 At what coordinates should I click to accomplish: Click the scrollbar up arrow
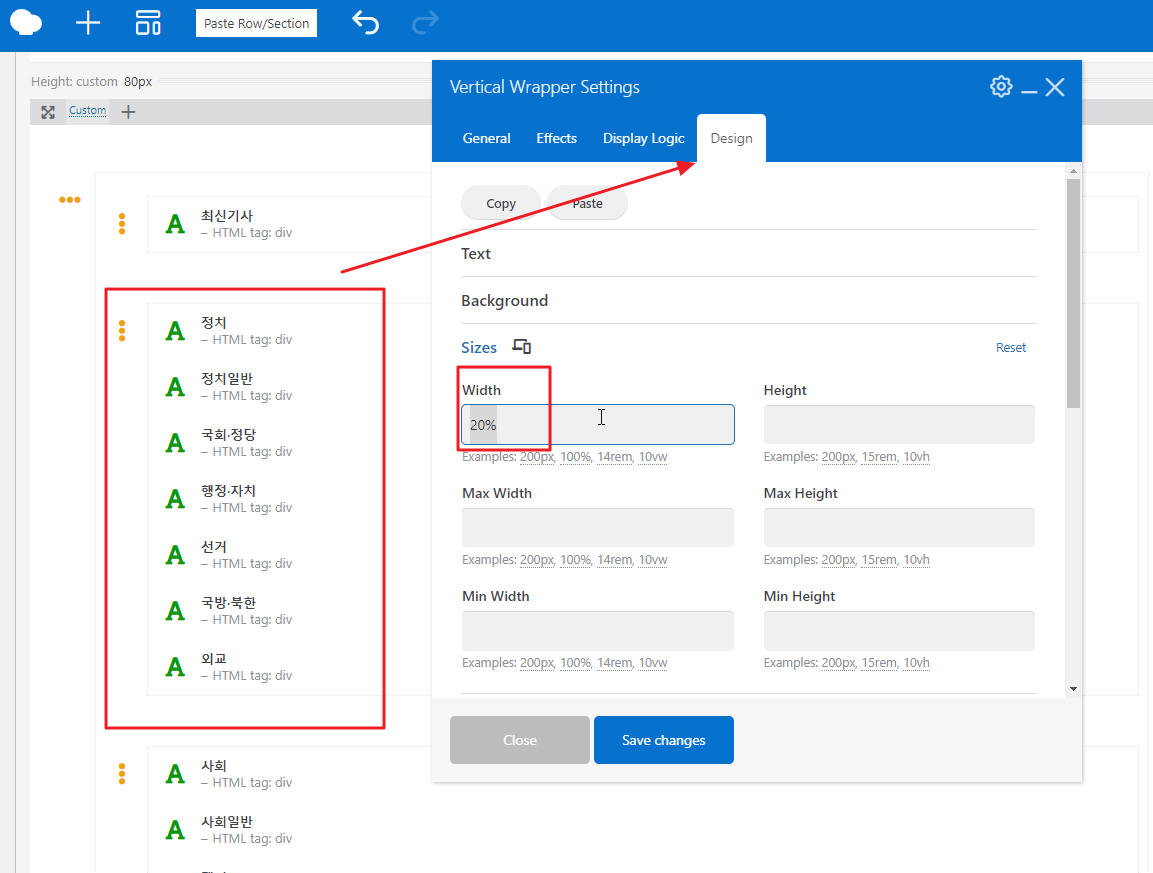click(x=1074, y=171)
